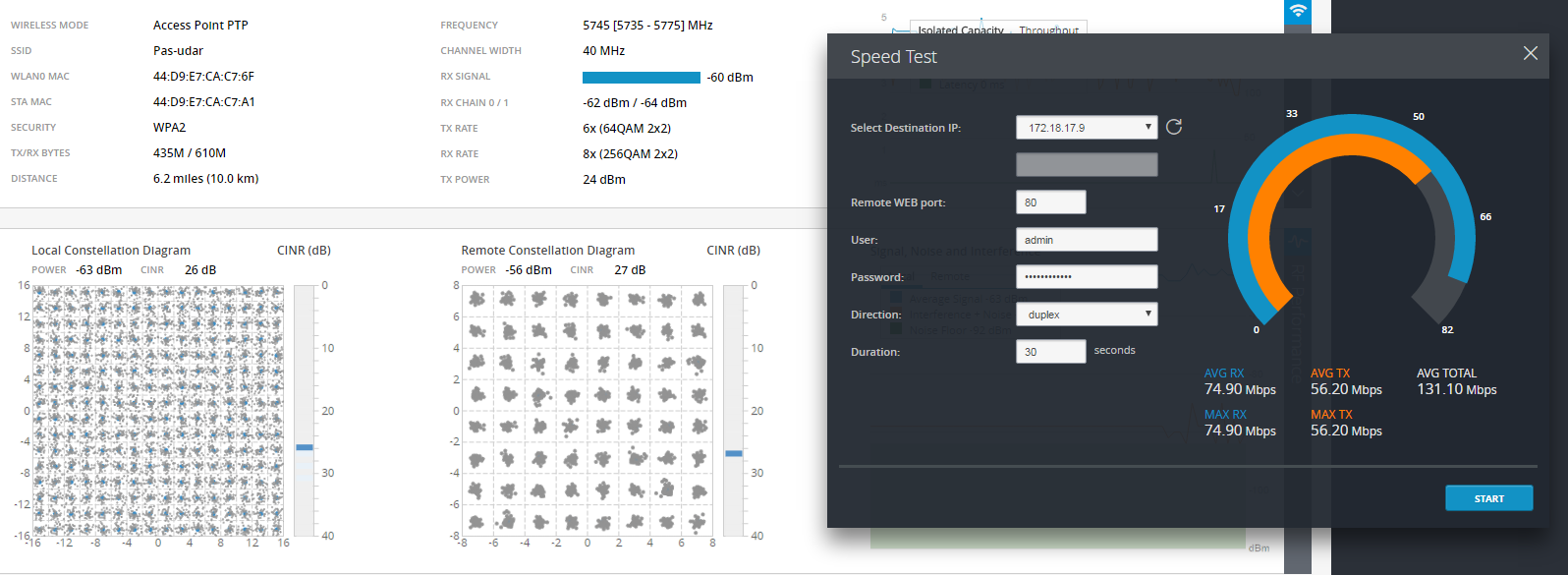
Task: Refresh the destination IP list
Action: click(1174, 127)
